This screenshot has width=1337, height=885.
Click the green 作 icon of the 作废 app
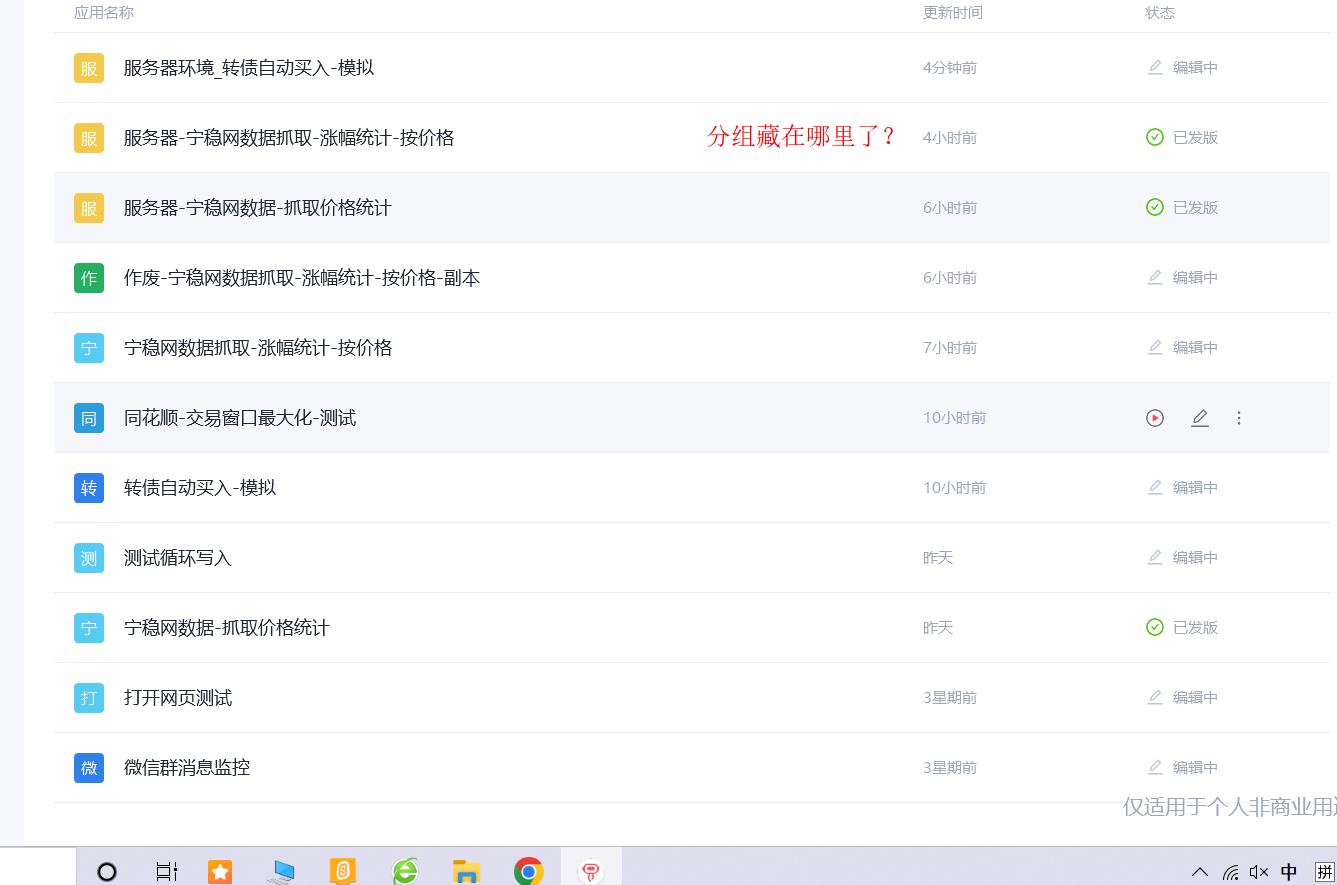pos(89,278)
